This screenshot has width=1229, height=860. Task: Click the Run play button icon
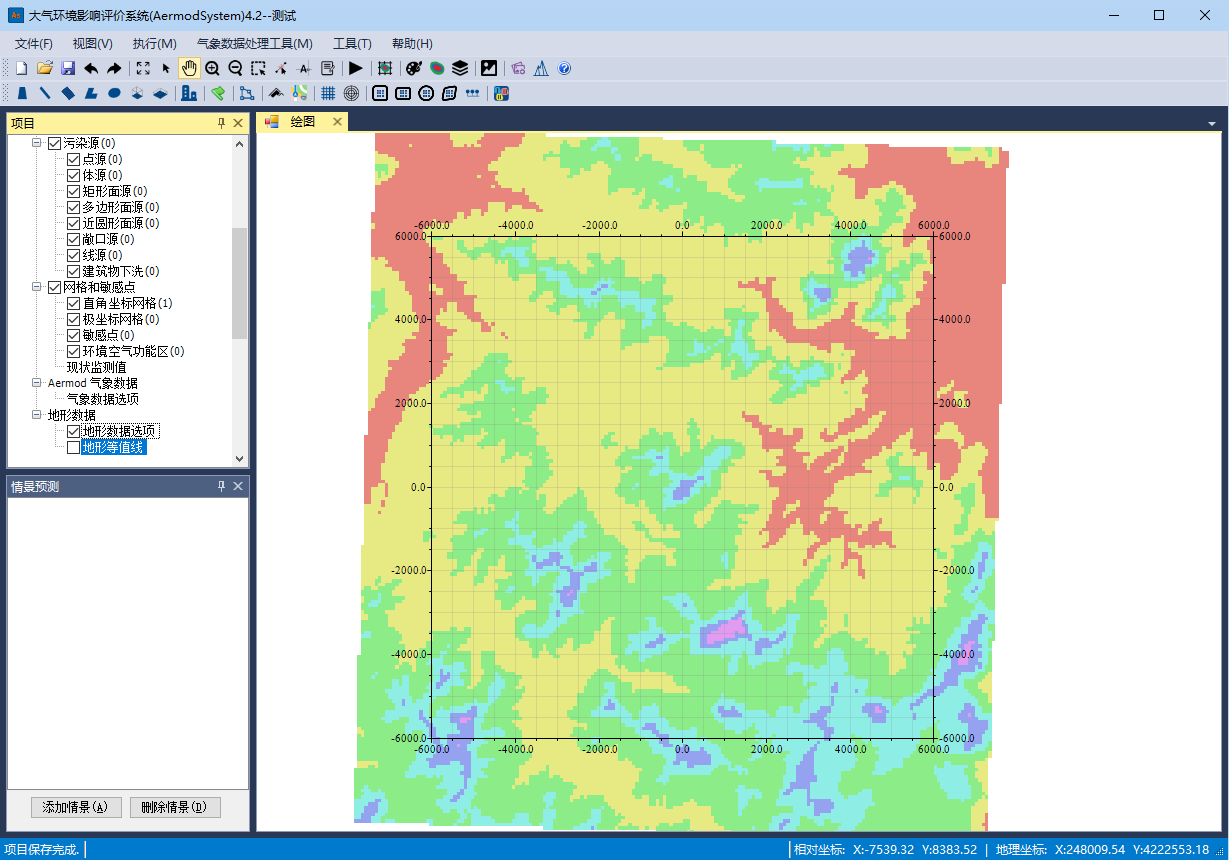355,68
